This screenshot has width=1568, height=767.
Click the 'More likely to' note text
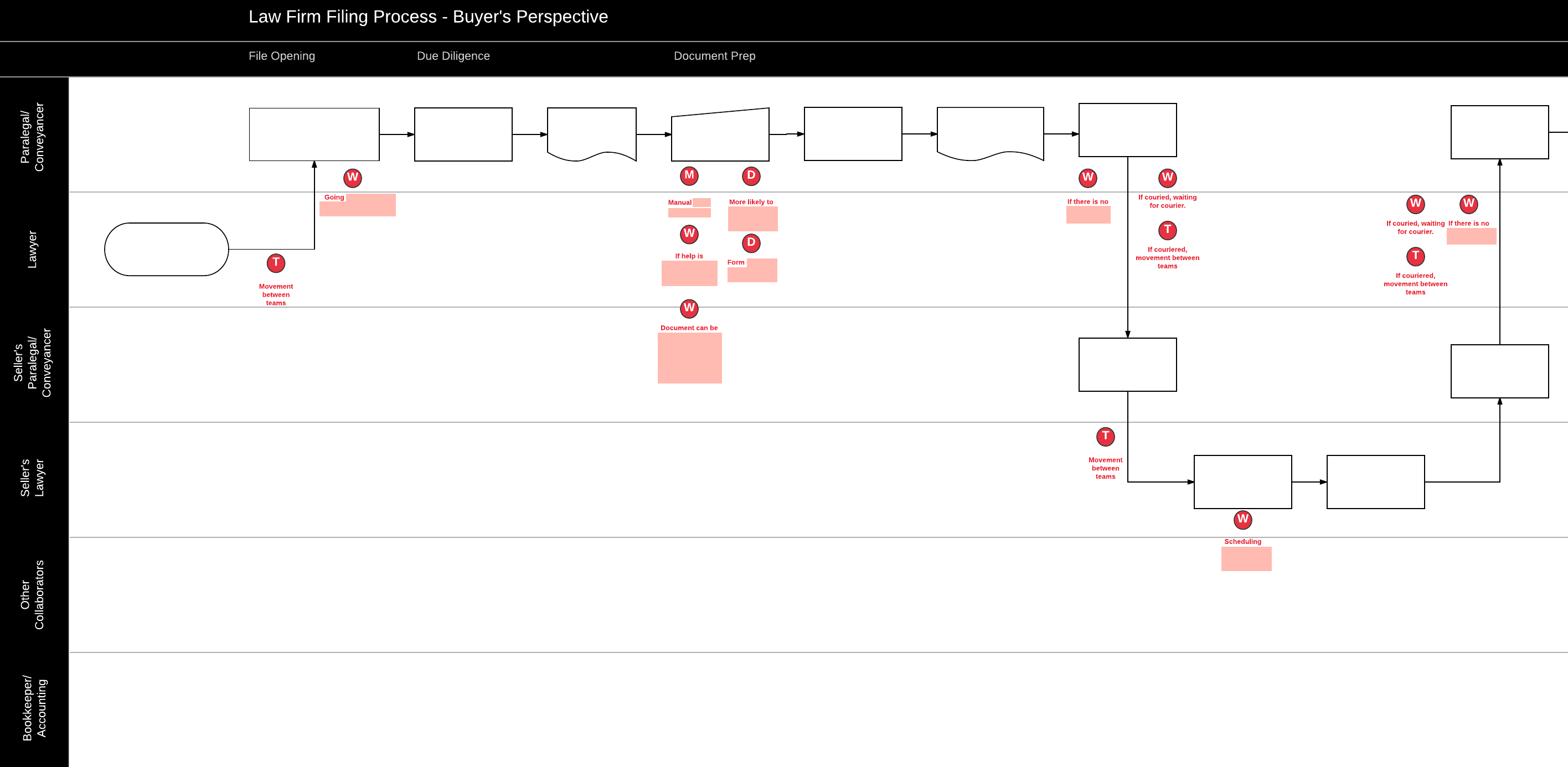(751, 202)
